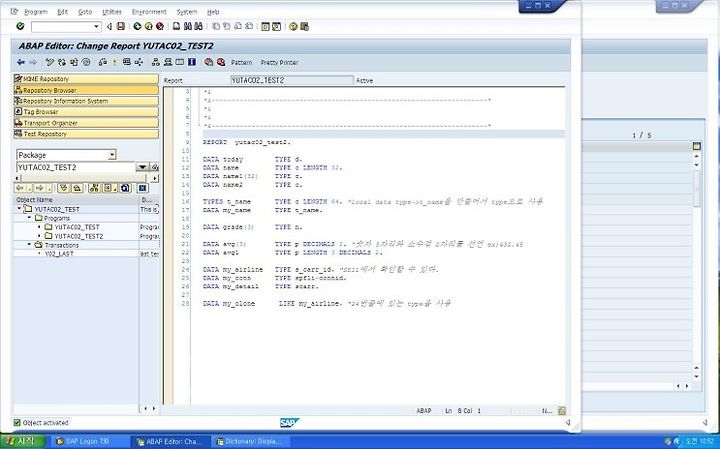Open the YUTAC02_TEST2 object name history dropdown
The width and height of the screenshot is (720, 449).
point(142,167)
